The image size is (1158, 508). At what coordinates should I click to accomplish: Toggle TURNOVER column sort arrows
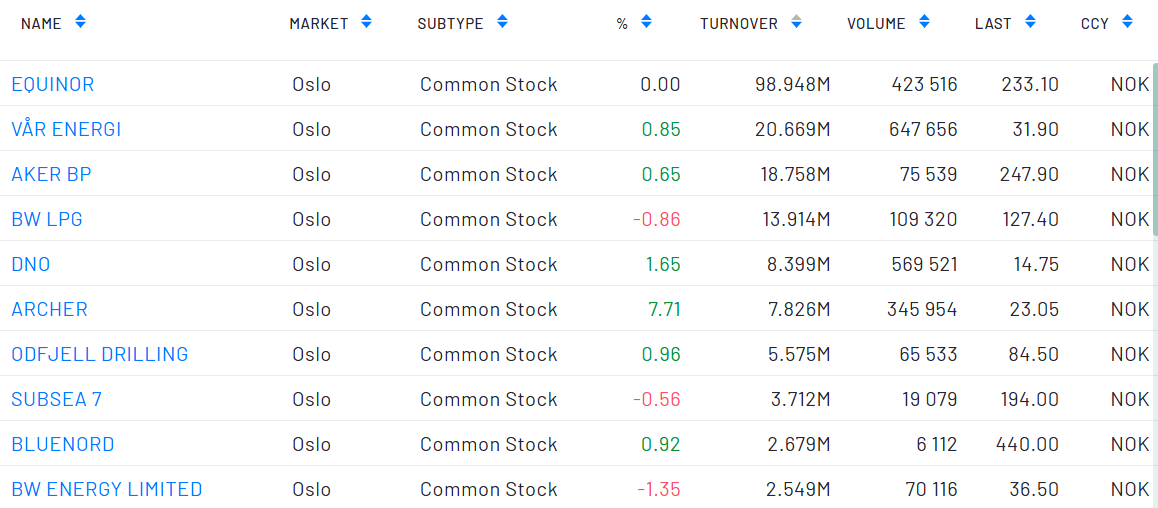point(796,22)
